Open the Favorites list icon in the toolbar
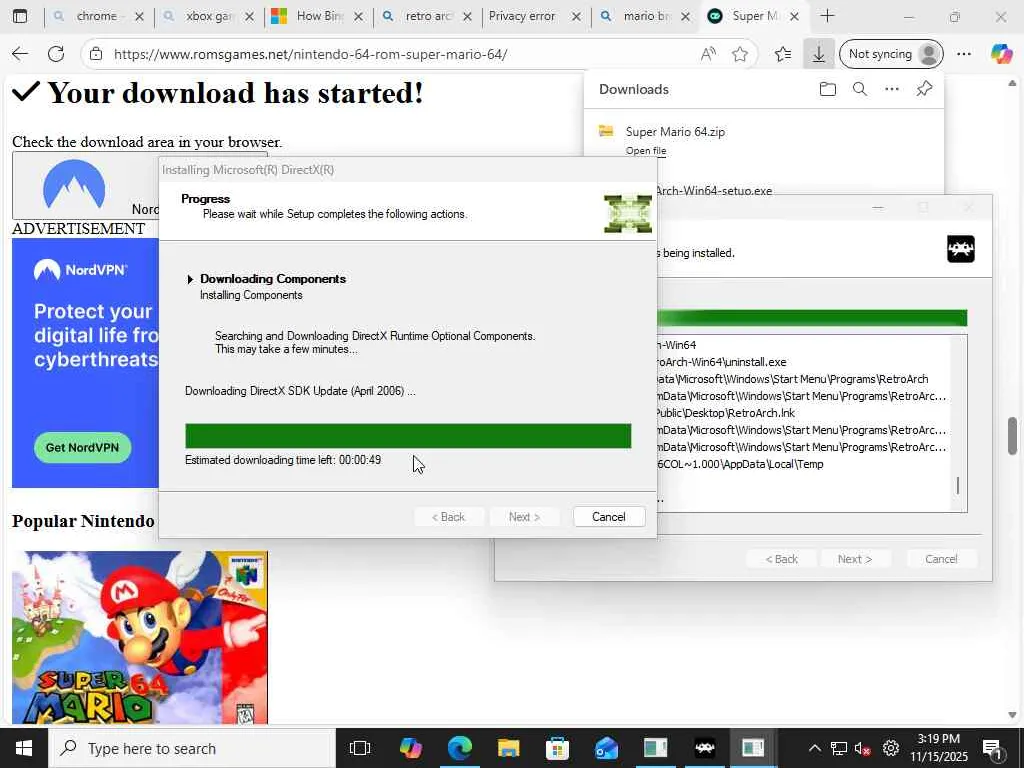This screenshot has height=768, width=1024. tap(783, 54)
